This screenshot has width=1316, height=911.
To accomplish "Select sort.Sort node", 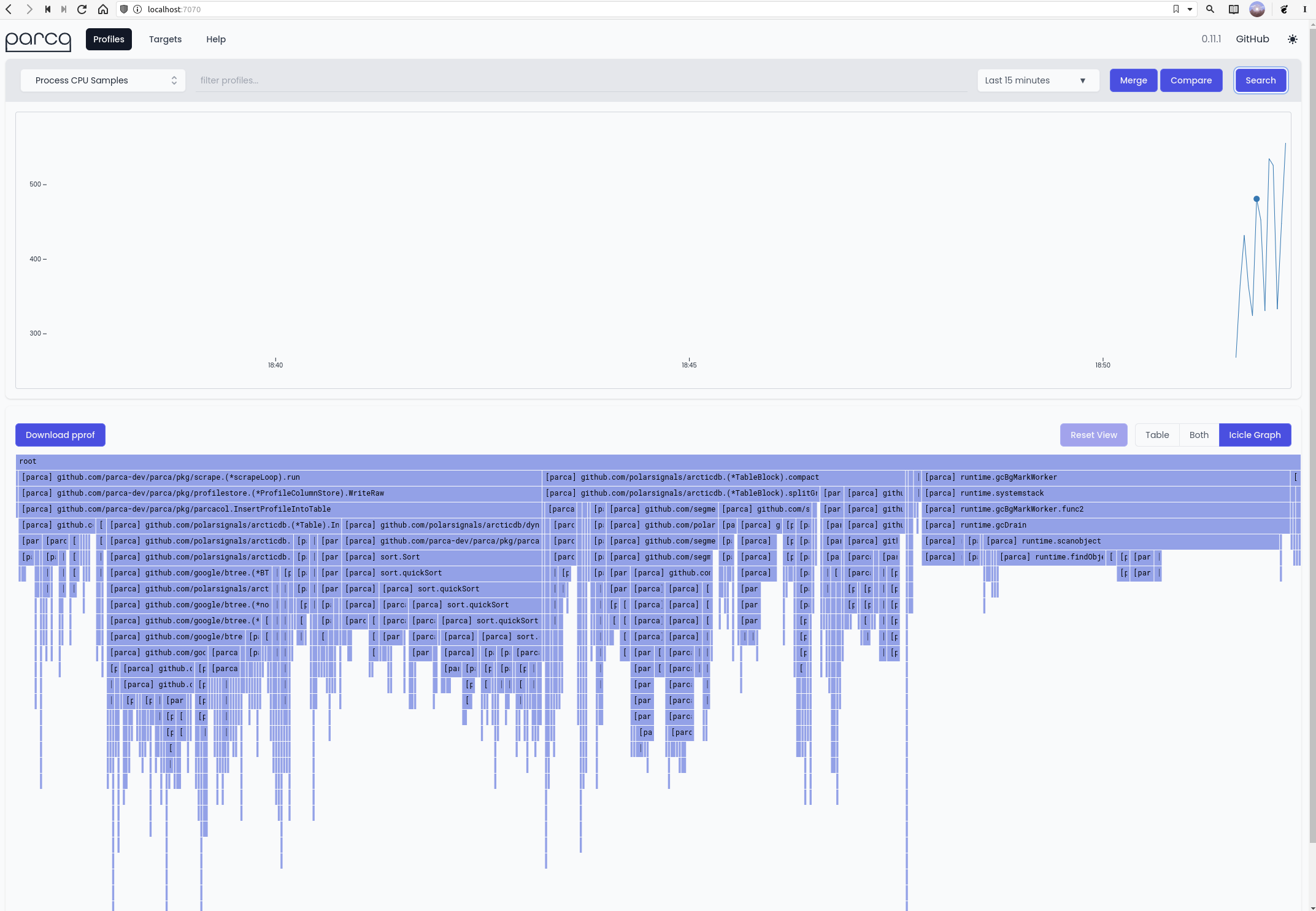I will (x=441, y=557).
